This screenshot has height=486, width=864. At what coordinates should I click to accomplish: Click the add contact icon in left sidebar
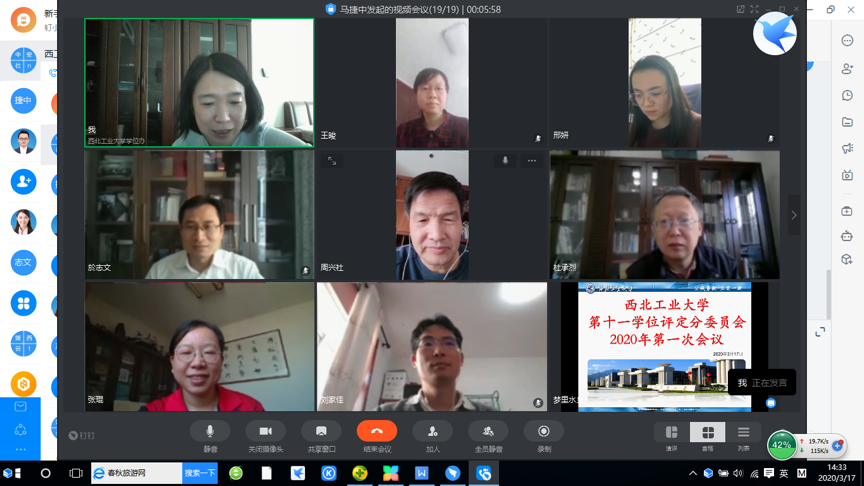[x=23, y=181]
